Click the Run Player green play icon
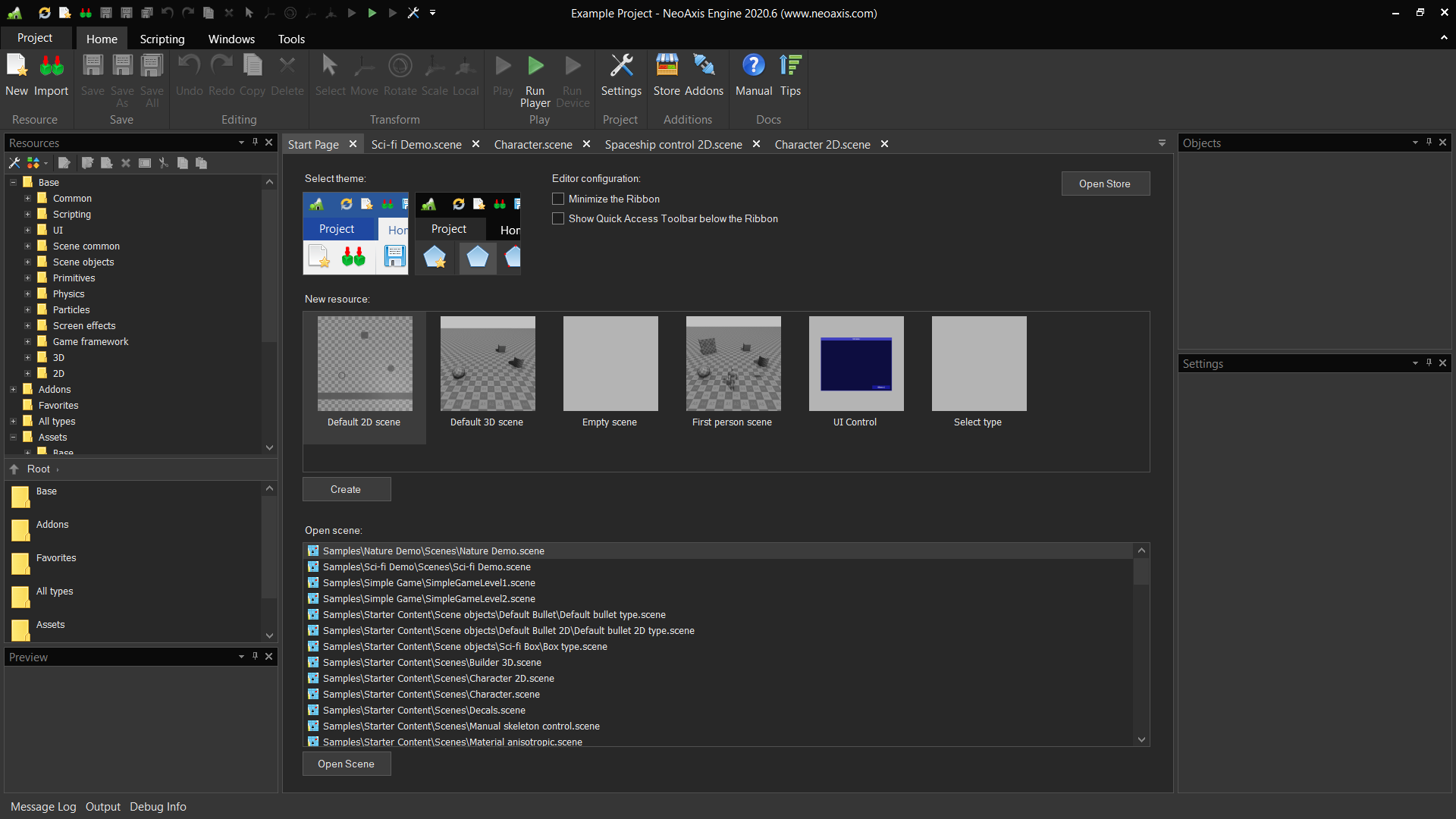The width and height of the screenshot is (1456, 819). coord(535,67)
